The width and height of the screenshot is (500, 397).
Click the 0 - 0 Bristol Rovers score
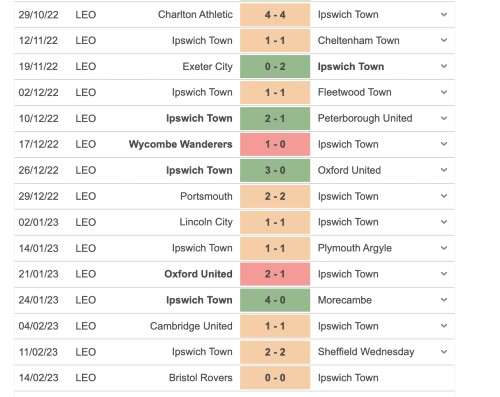(275, 378)
